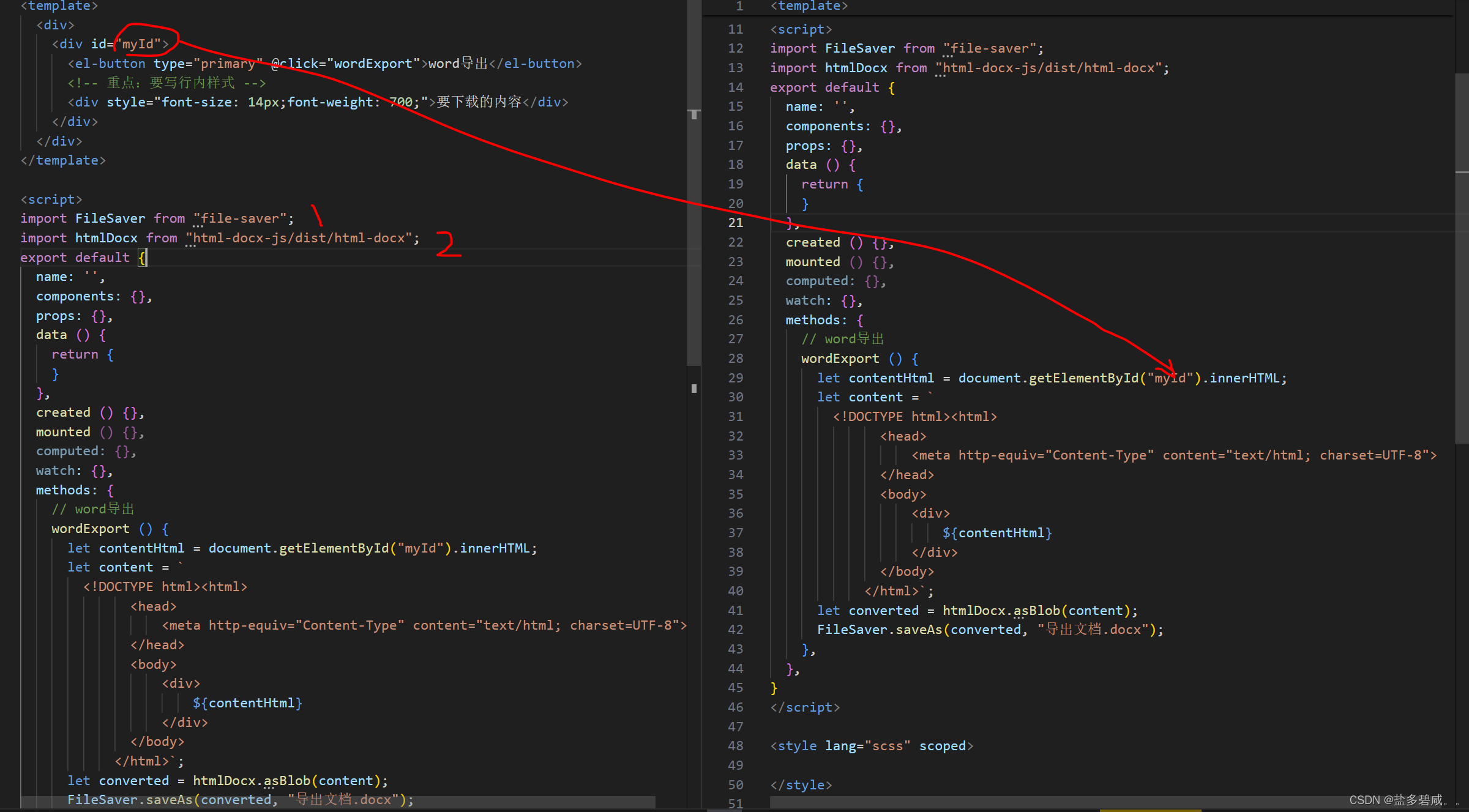Click 'data () {' in left pane
Viewport: 1469px width, 812px height.
[x=71, y=335]
